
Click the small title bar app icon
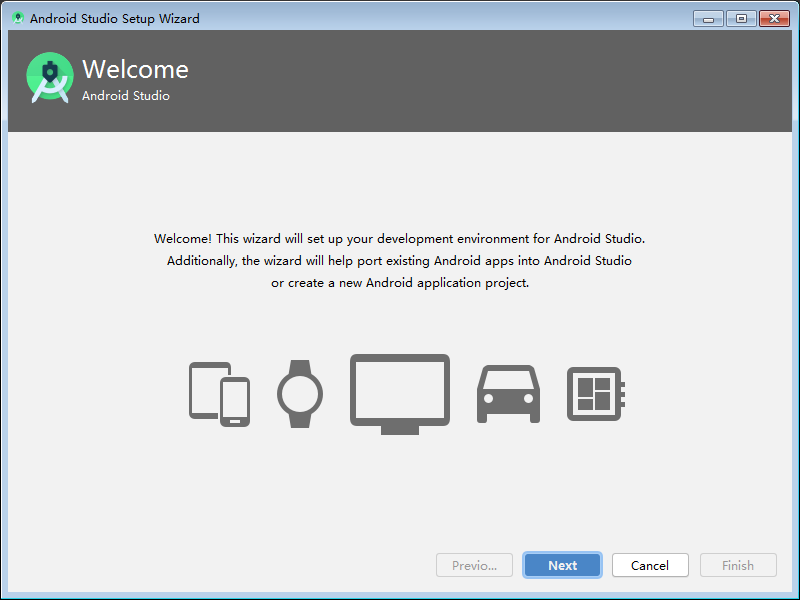tap(18, 18)
